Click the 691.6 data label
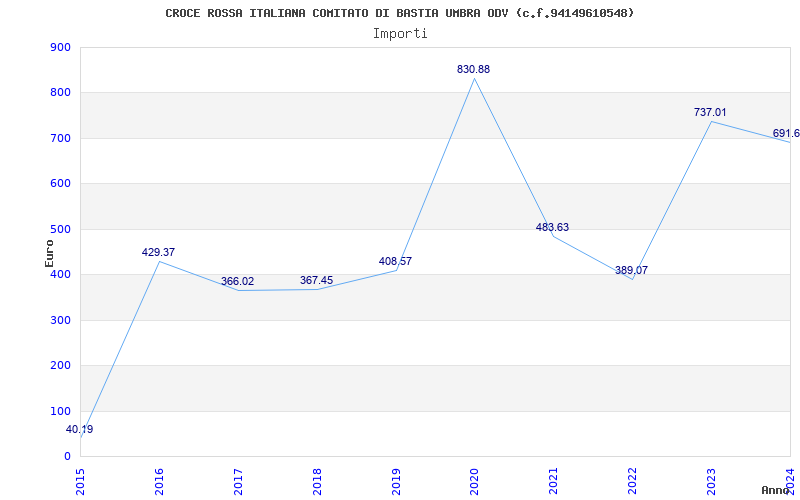Viewport: 800px width, 500px height. pyautogui.click(x=786, y=134)
